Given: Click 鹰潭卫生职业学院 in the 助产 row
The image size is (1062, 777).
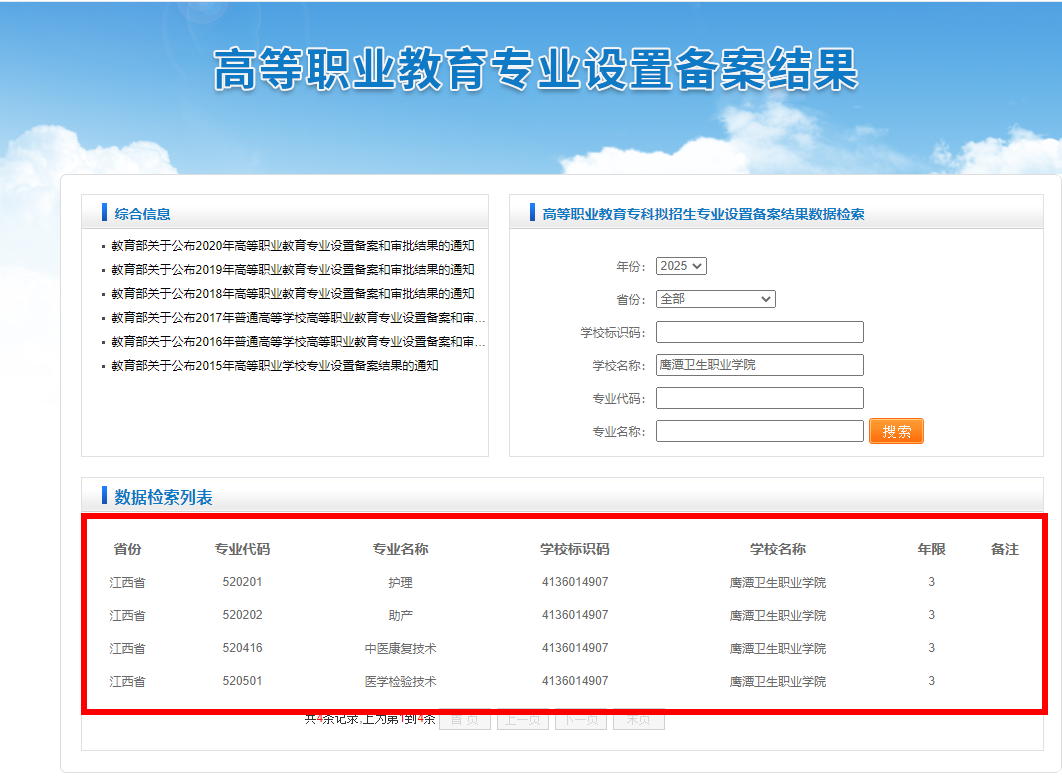Looking at the screenshot, I should click(x=778, y=616).
